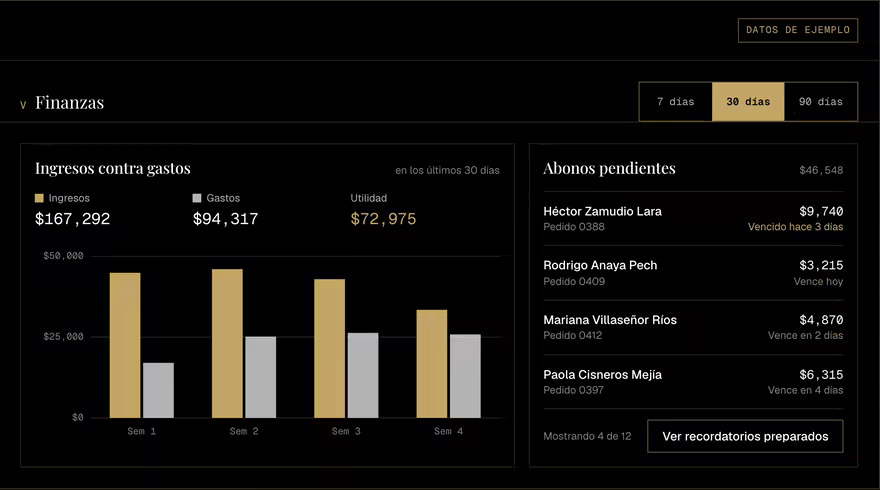Viewport: 880px width, 490px height.
Task: Click Pedido 0388 order number
Action: click(x=574, y=227)
